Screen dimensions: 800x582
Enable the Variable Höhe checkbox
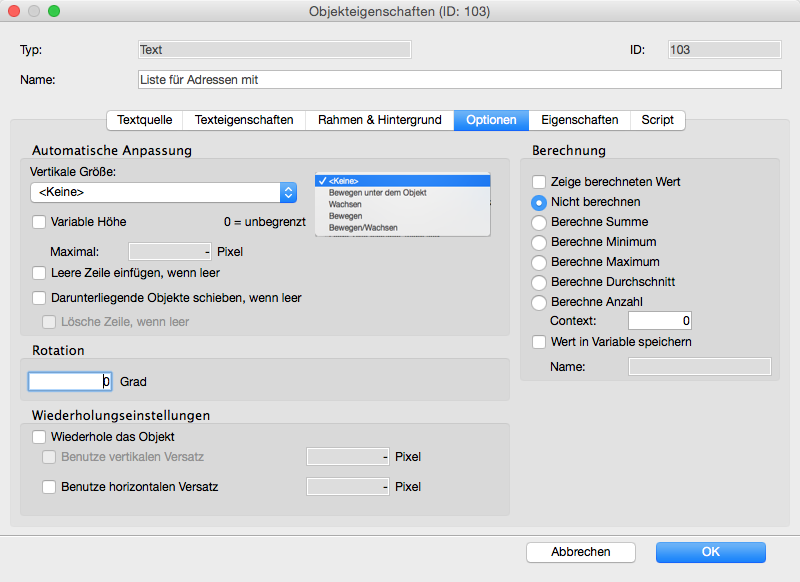tap(39, 222)
